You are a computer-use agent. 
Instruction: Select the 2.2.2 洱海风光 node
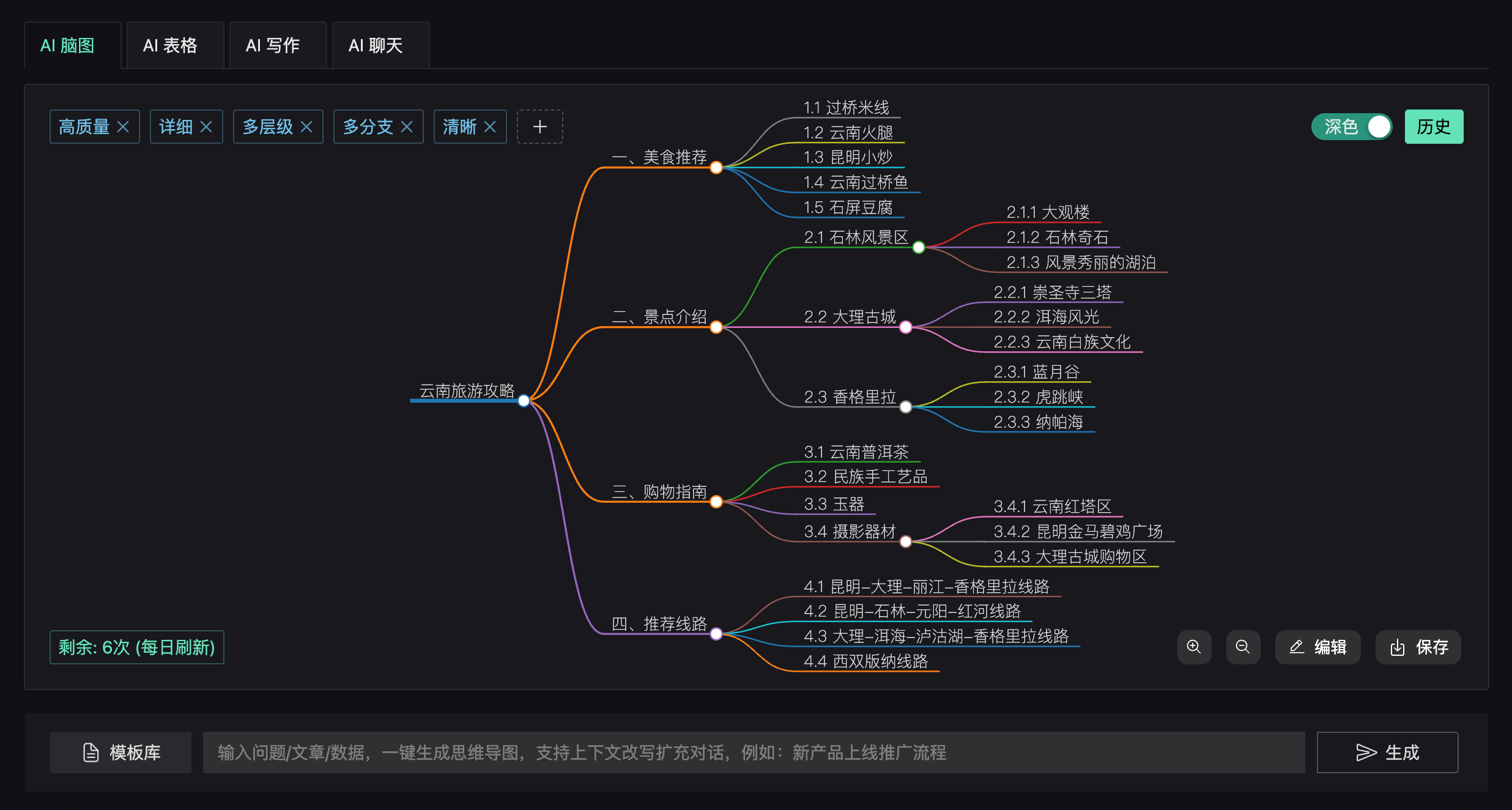(x=1047, y=317)
